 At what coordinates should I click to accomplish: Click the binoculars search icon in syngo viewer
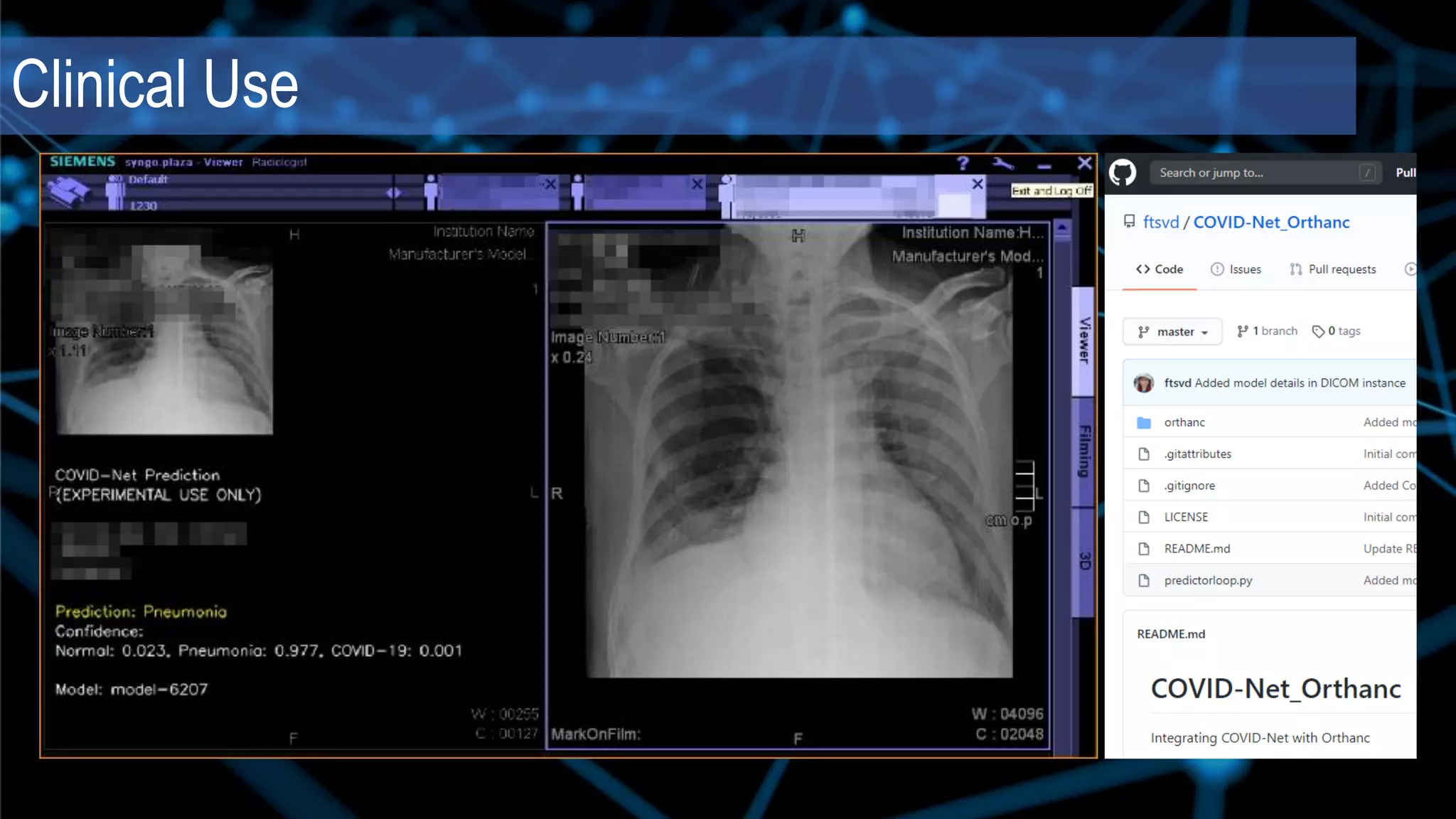point(68,192)
